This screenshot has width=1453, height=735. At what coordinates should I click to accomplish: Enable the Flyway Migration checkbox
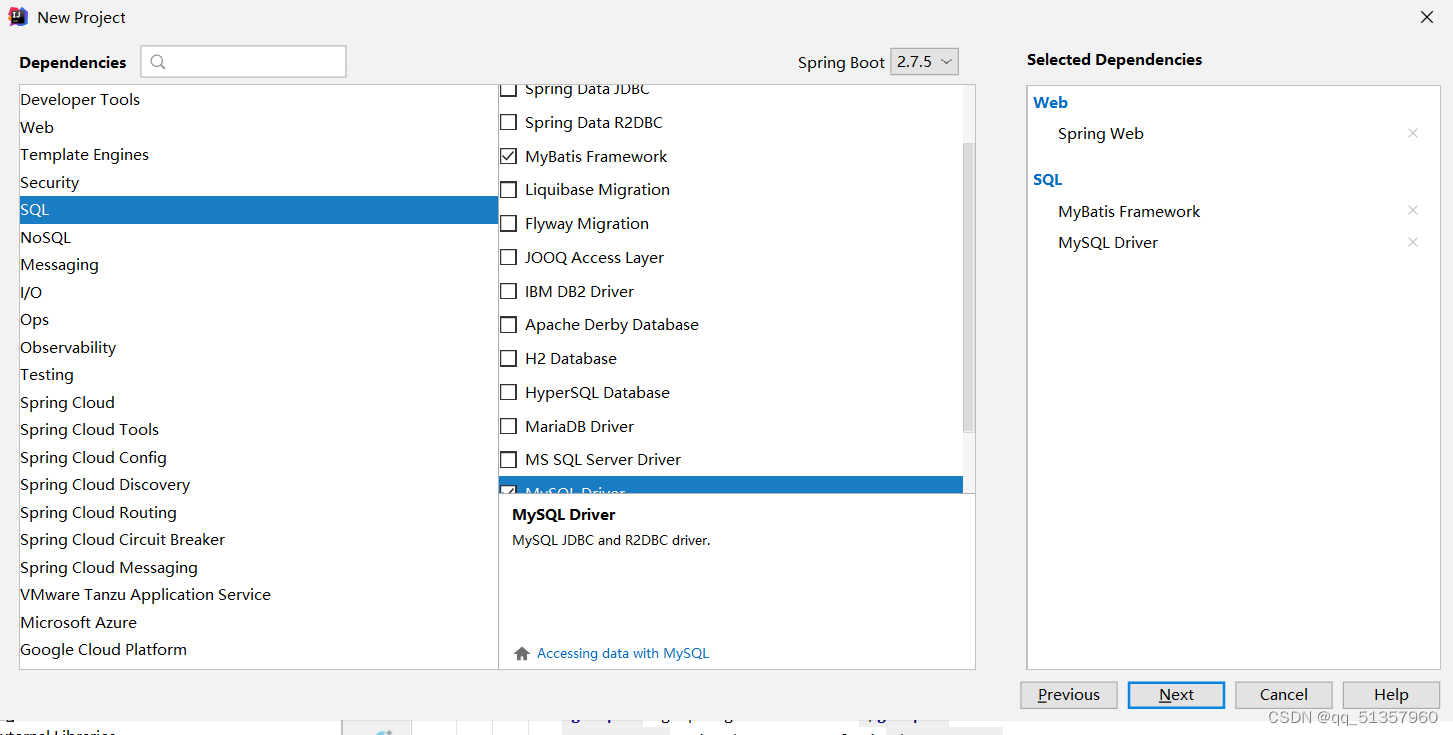click(508, 224)
